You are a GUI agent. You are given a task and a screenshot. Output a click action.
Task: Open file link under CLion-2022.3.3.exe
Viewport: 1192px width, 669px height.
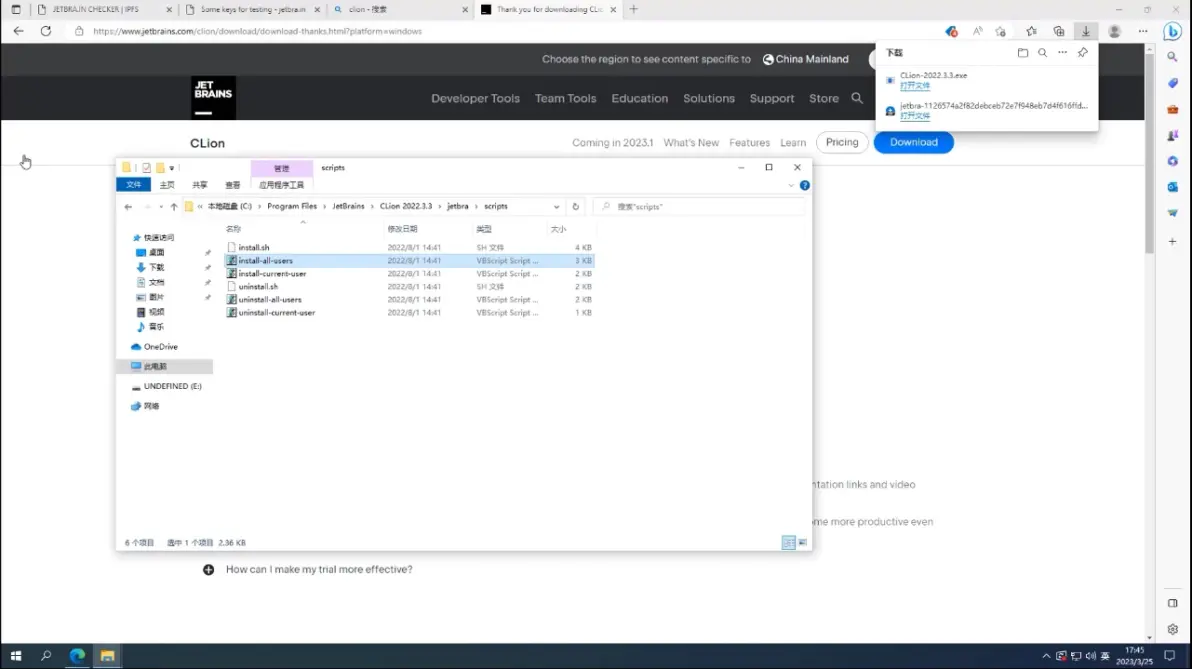coord(914,86)
